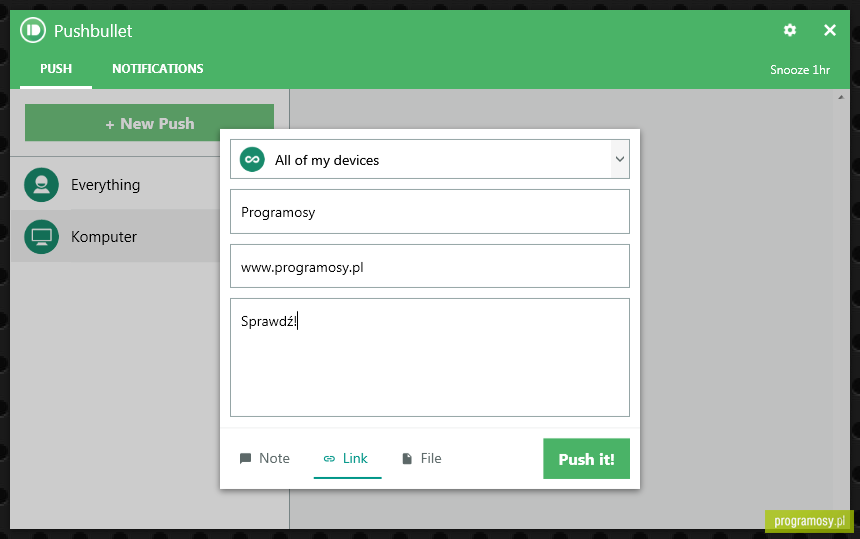The image size is (860, 539).
Task: Close the Pushbullet window
Action: coord(830,30)
